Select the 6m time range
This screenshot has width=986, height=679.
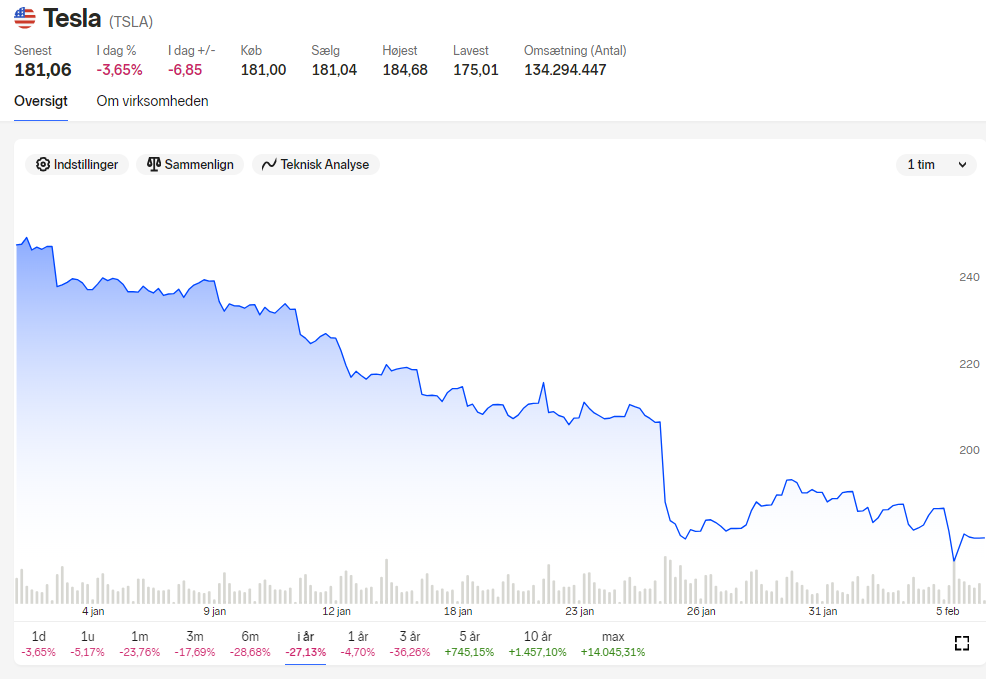[x=250, y=644]
